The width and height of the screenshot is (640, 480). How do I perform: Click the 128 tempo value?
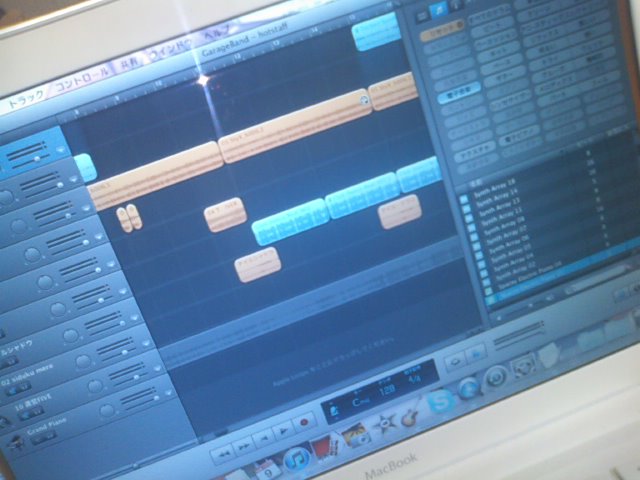click(386, 391)
